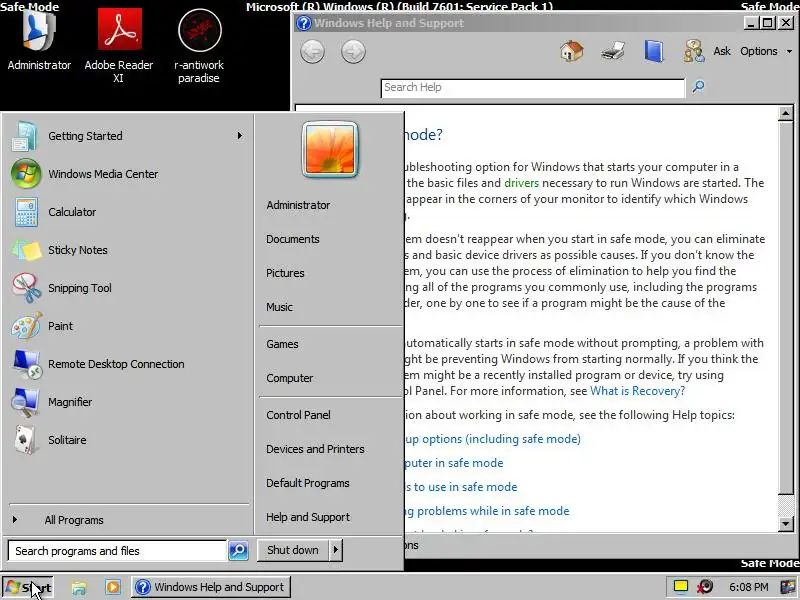The image size is (800, 600).
Task: Open the Calculator program
Action: [x=128, y=212]
